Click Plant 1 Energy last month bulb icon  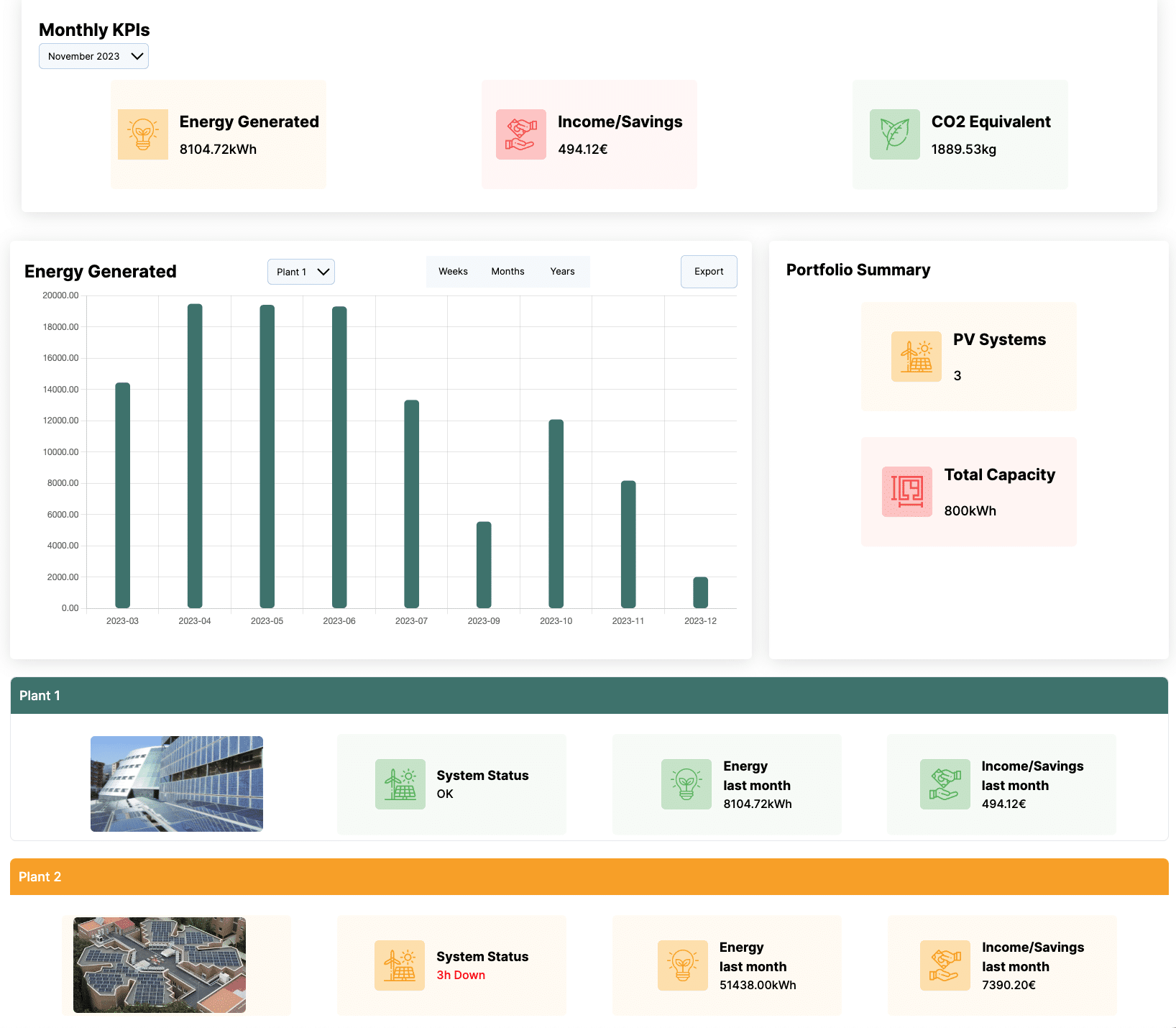pyautogui.click(x=686, y=784)
